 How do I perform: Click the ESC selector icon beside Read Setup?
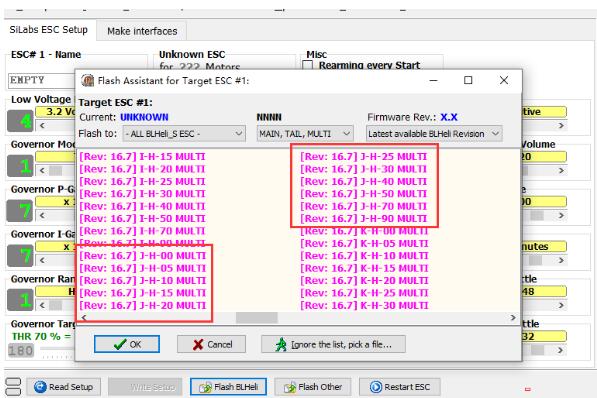click(x=13, y=387)
